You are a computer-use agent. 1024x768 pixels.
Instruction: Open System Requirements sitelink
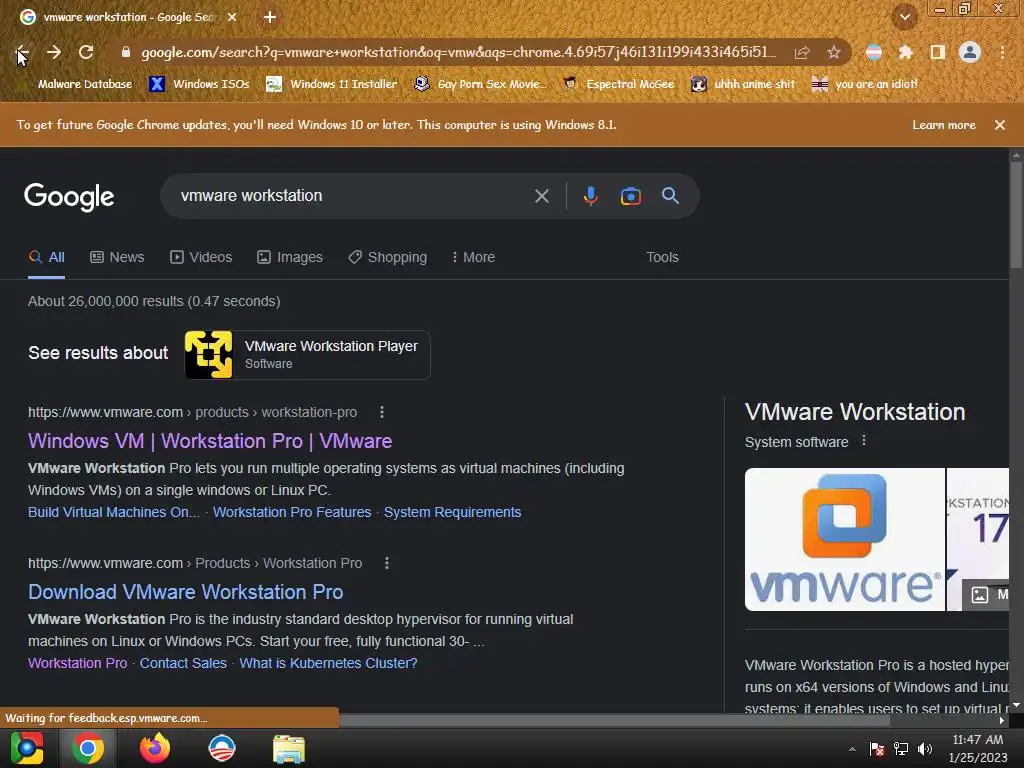pos(453,512)
